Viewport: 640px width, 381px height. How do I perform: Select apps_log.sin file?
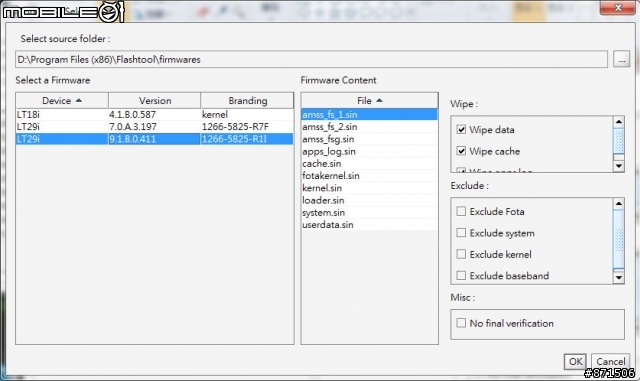(369, 151)
